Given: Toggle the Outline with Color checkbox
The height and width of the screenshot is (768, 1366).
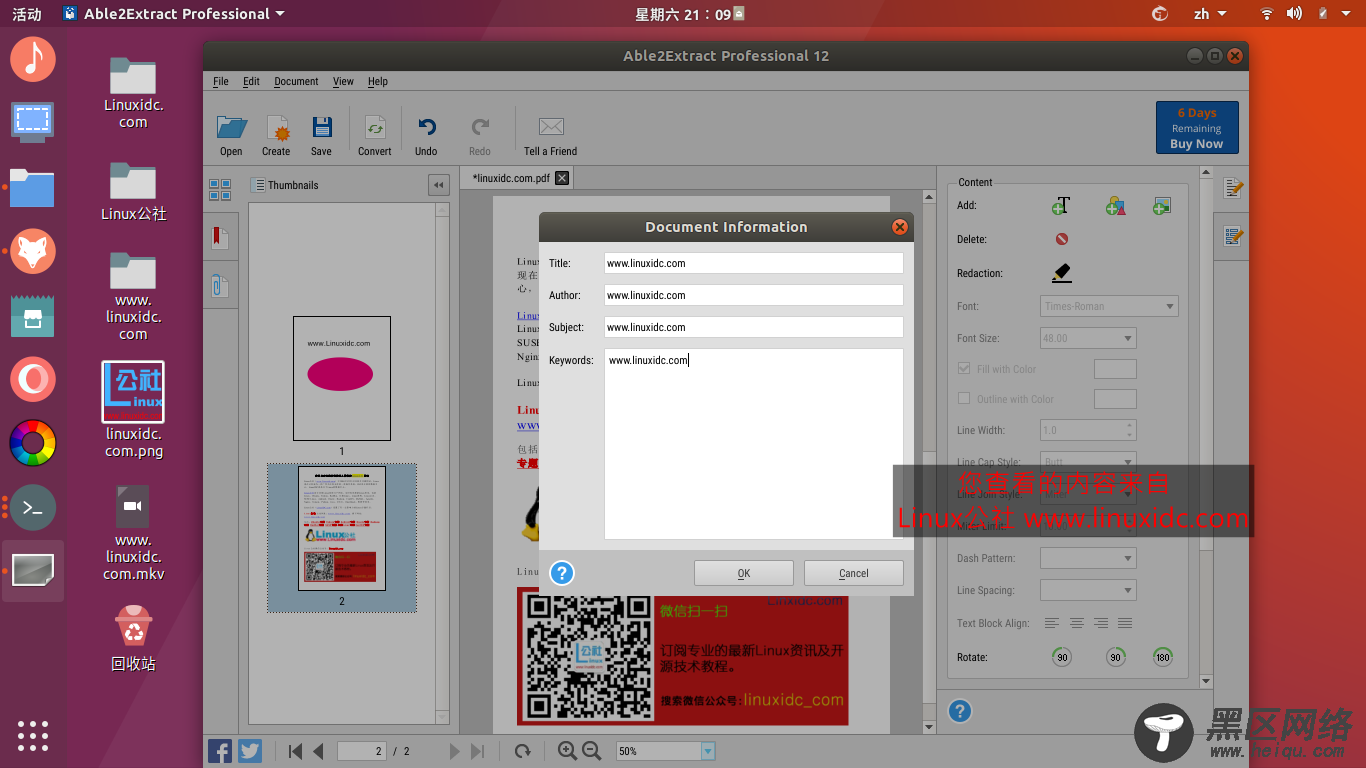Looking at the screenshot, I should click(964, 398).
